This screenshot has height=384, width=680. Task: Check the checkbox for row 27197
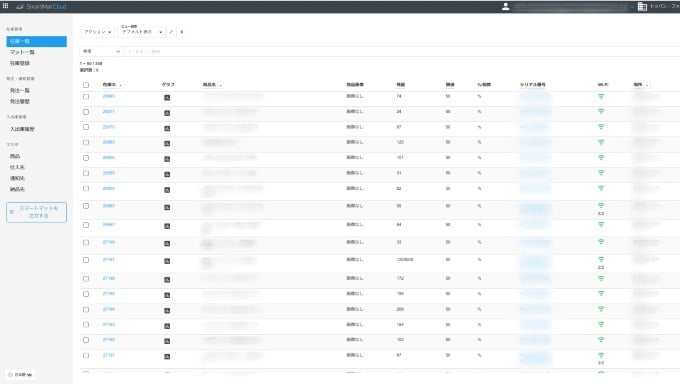click(86, 259)
